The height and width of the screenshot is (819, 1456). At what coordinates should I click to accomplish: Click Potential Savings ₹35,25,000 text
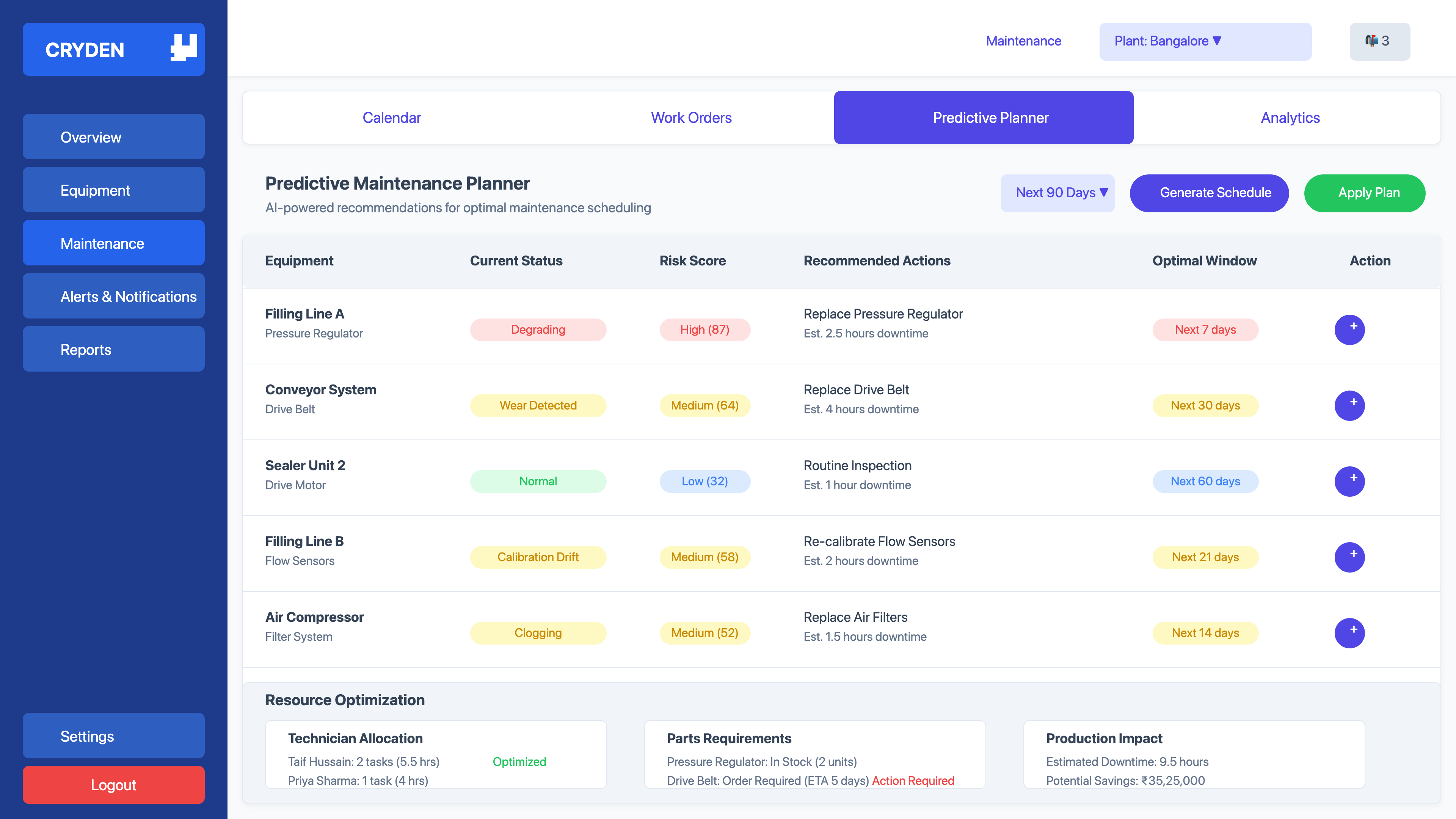point(1125,781)
